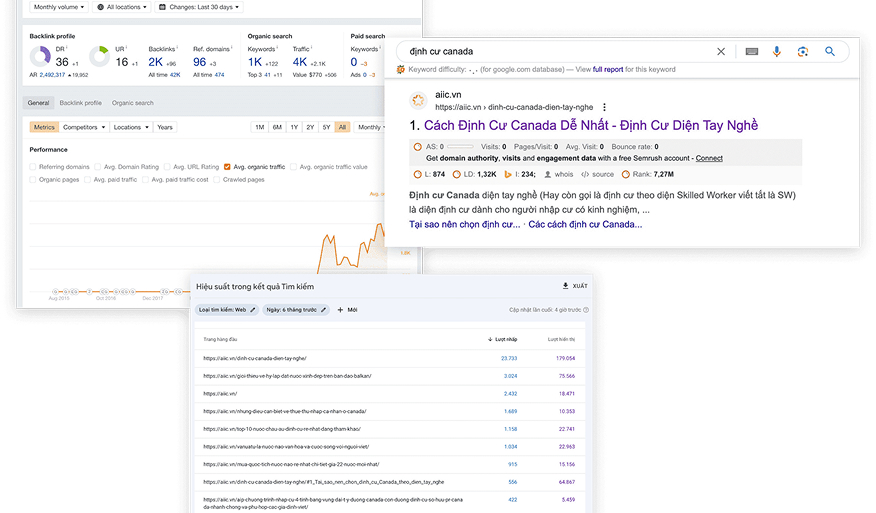This screenshot has width=876, height=513.
Task: Edit the Loại tìm kiếm: Web filter pencil
Action: pyautogui.click(x=253, y=310)
